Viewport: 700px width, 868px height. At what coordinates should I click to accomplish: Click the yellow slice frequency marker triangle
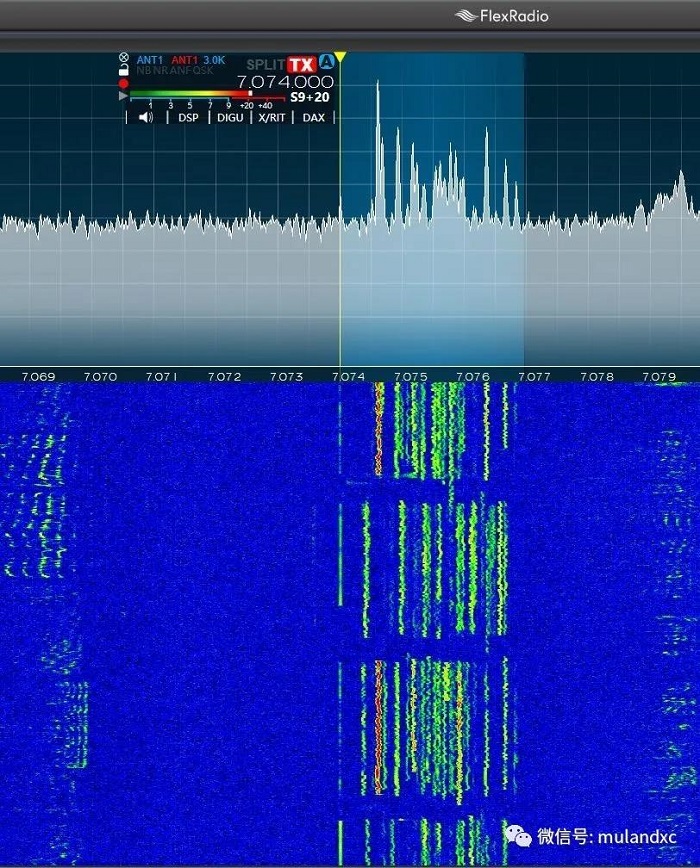click(340, 58)
